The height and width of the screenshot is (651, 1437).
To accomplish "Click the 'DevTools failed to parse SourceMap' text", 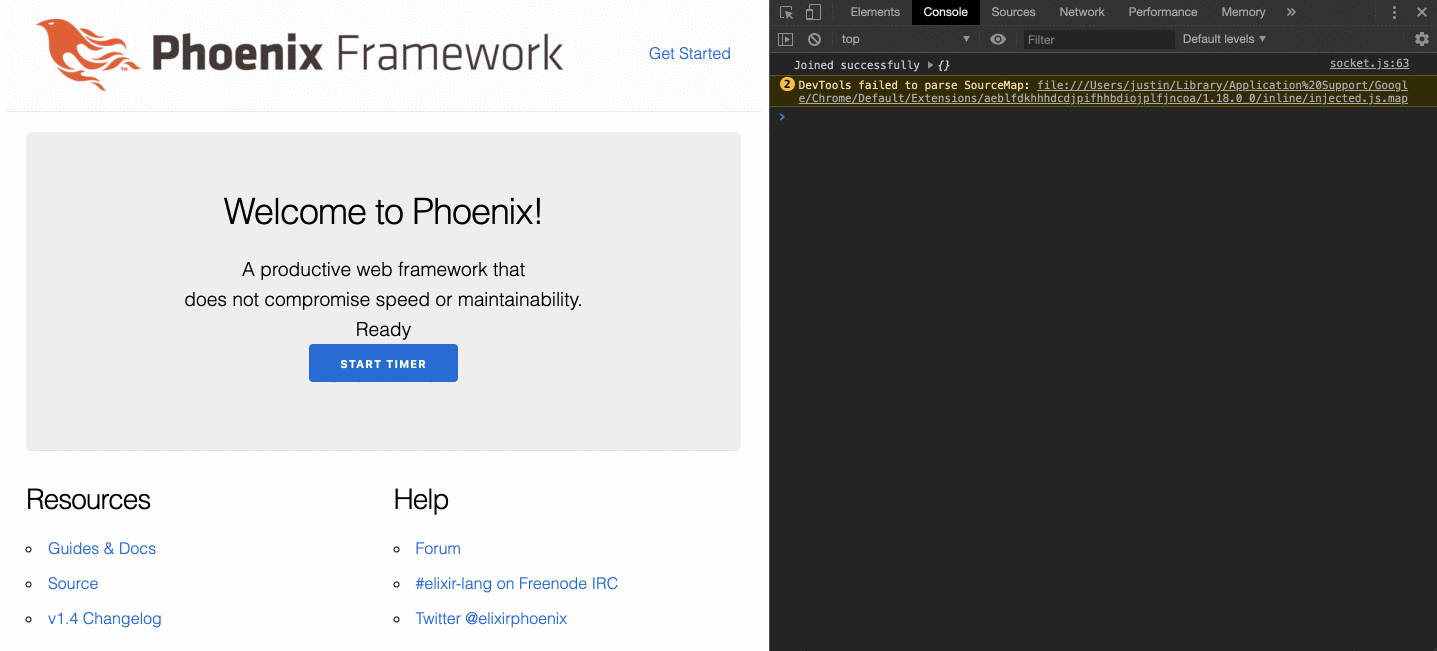I will 914,85.
